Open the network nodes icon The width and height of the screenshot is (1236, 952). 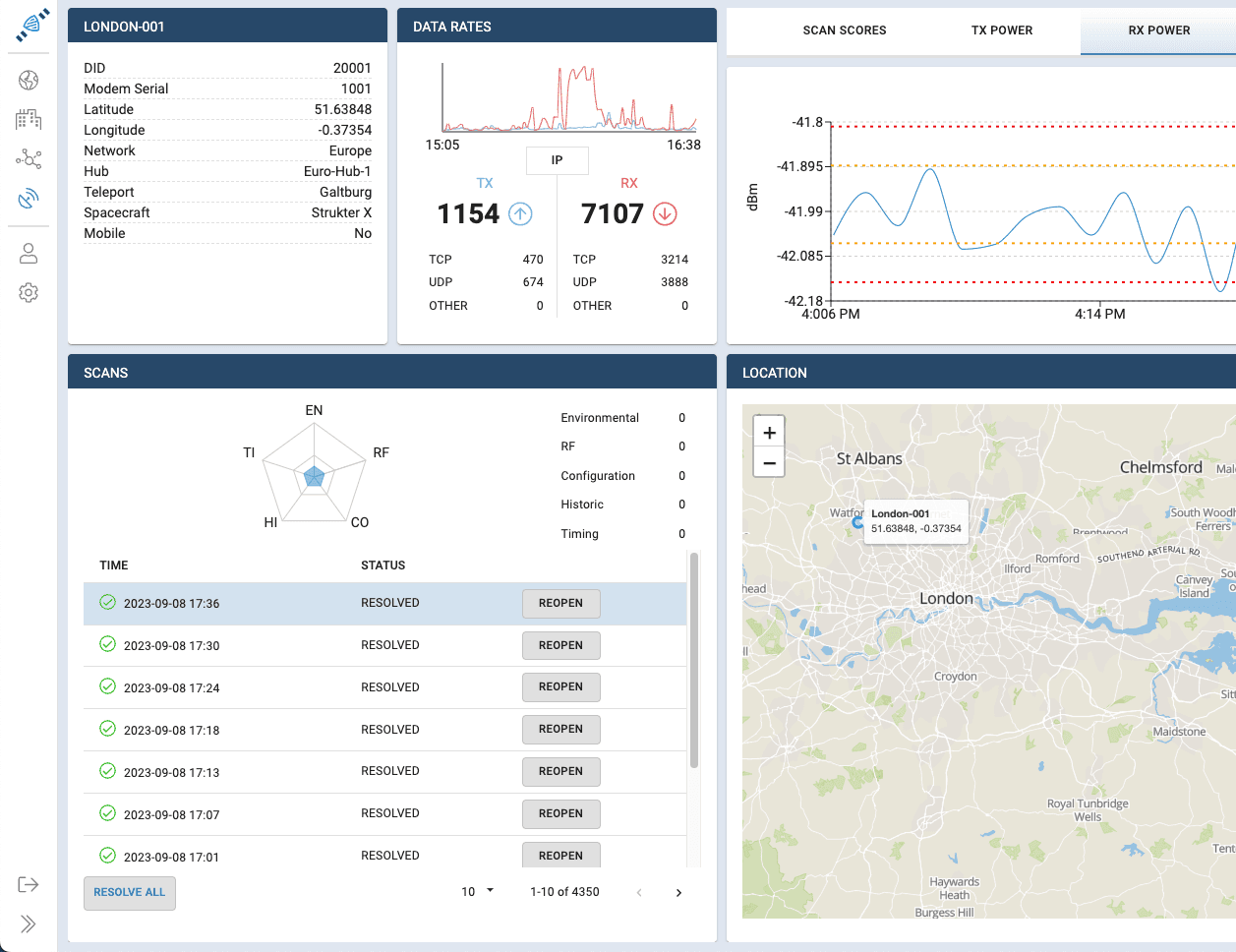[x=29, y=159]
